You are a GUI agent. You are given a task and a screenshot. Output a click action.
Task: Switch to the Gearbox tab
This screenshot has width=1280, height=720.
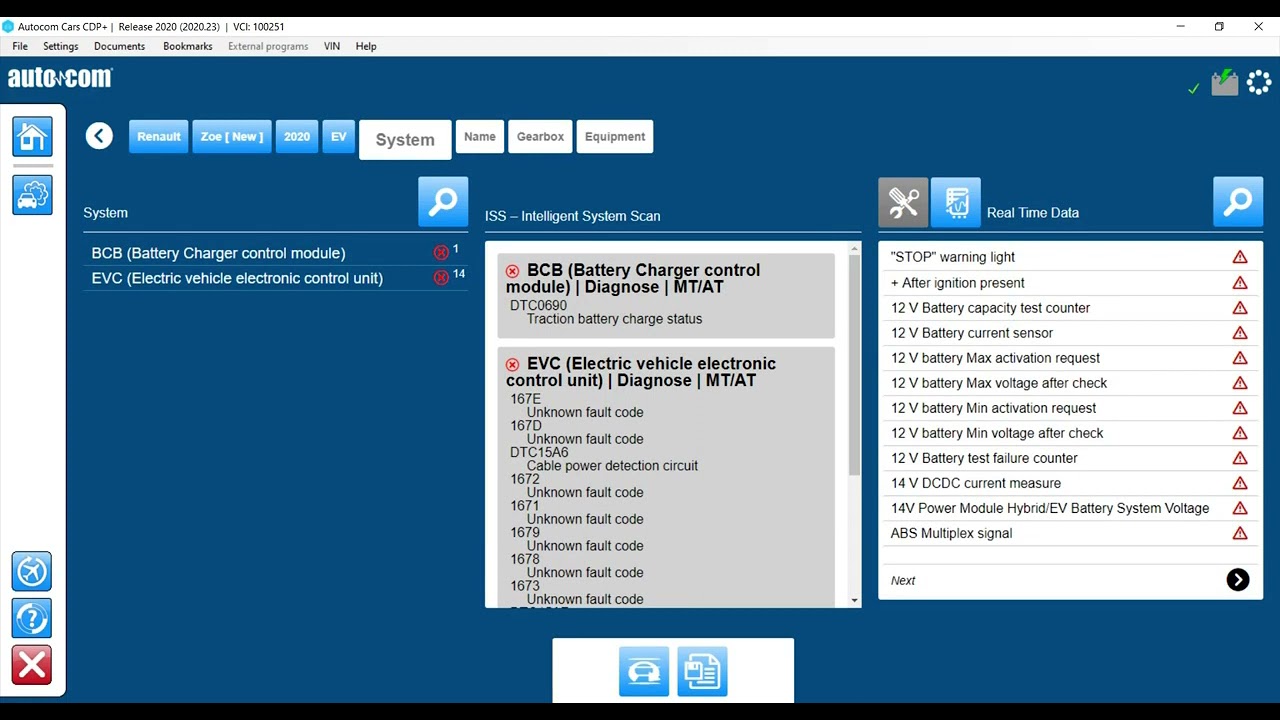tap(540, 136)
